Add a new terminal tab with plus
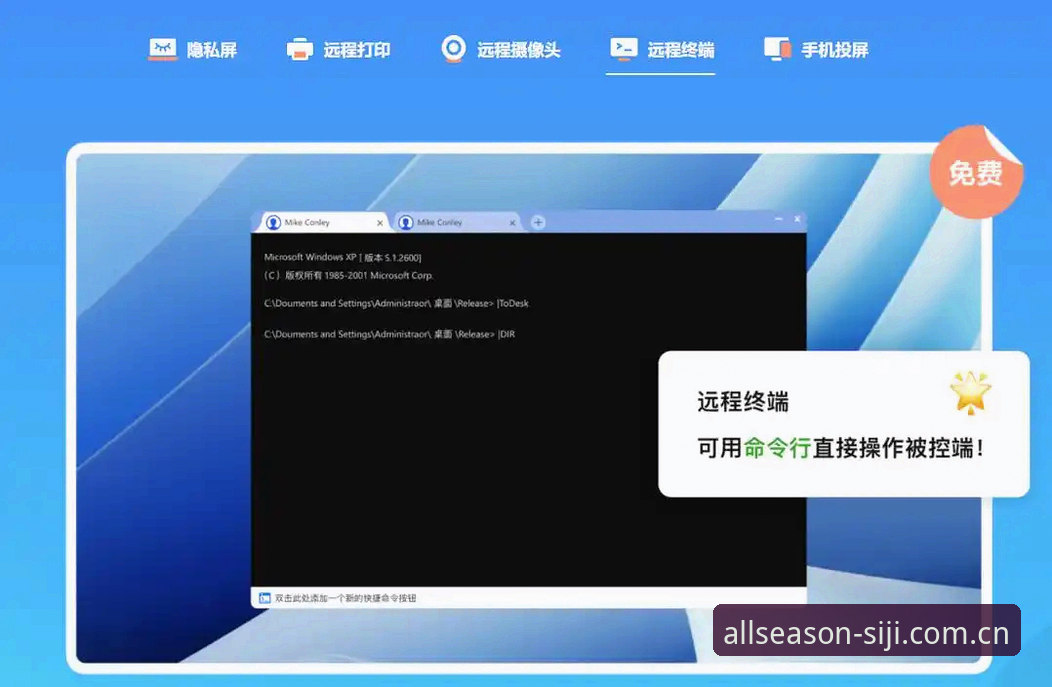1052x687 pixels. tap(538, 222)
